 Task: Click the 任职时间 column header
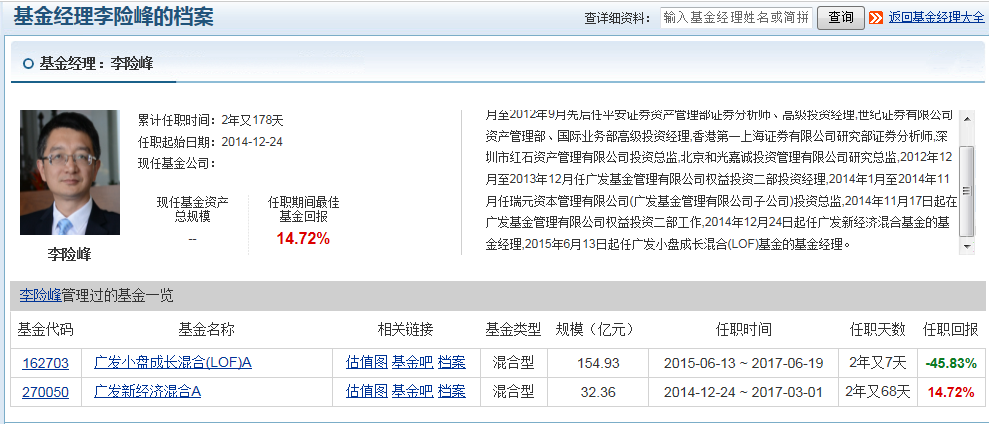point(744,329)
